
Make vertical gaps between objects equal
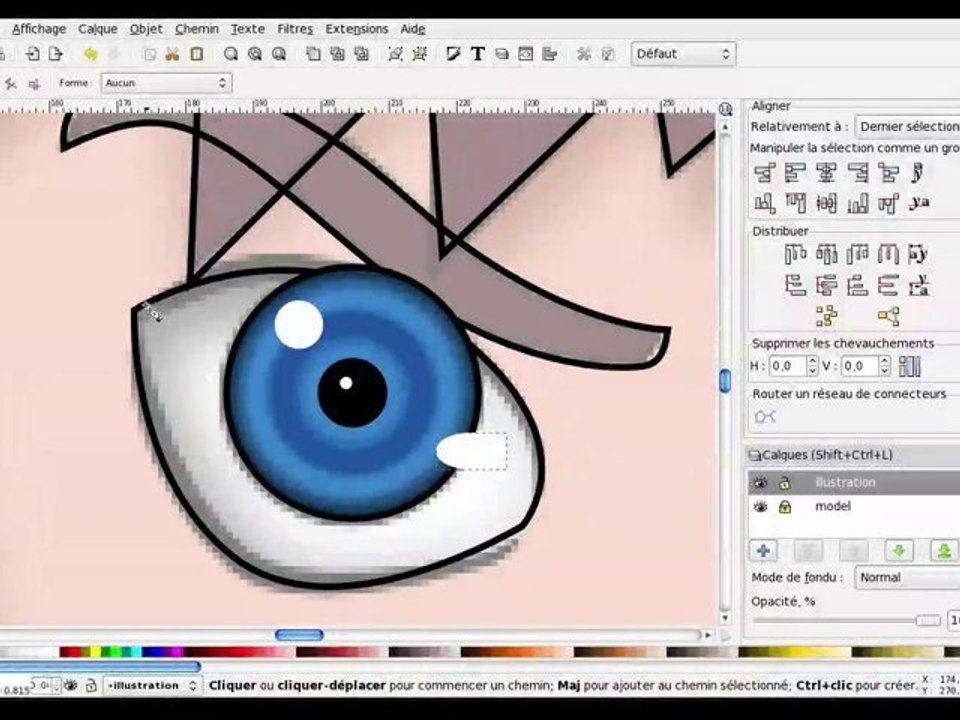click(x=888, y=285)
